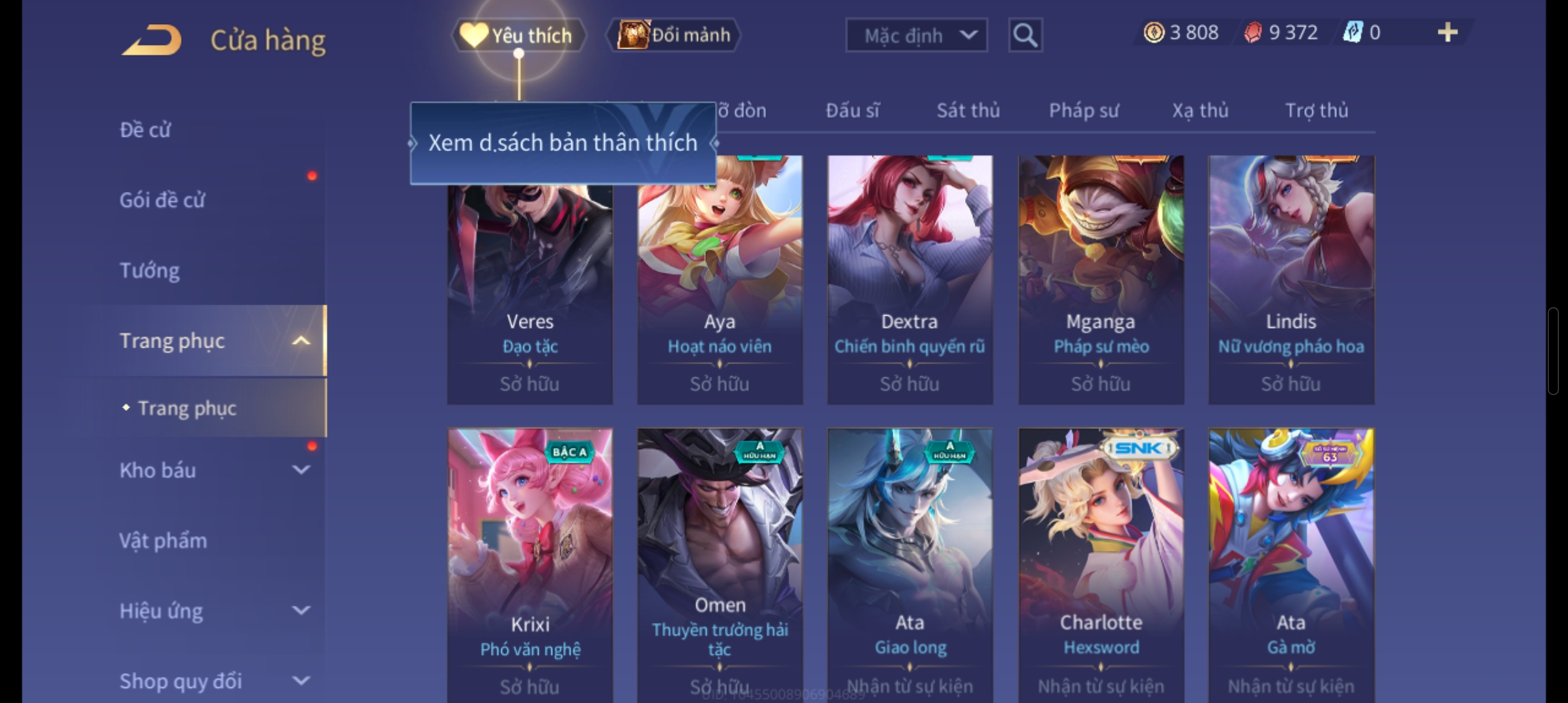Click the red ruby currency icon
The height and width of the screenshot is (703, 1568).
[x=1253, y=33]
